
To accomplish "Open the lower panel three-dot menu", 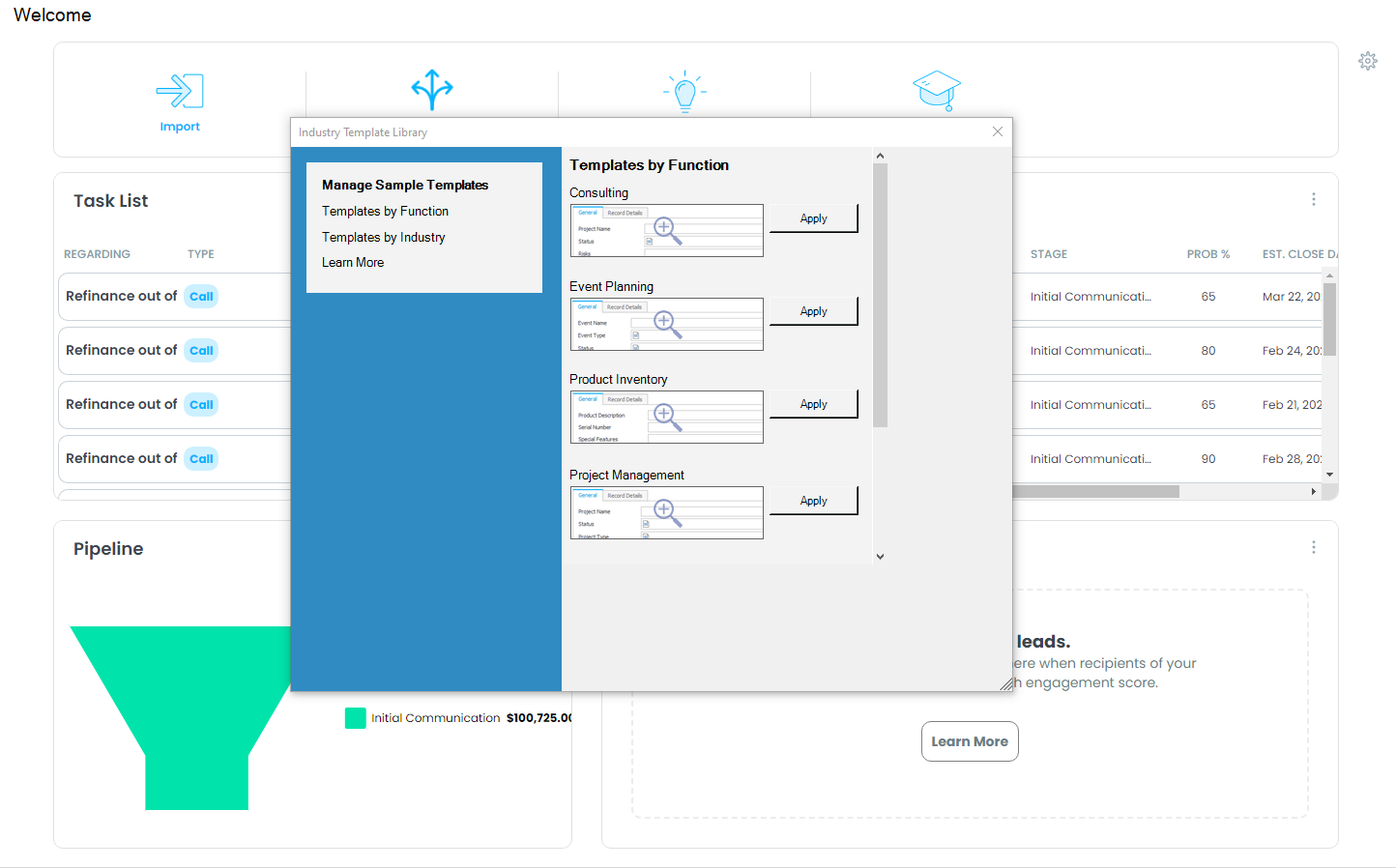I will (1313, 547).
